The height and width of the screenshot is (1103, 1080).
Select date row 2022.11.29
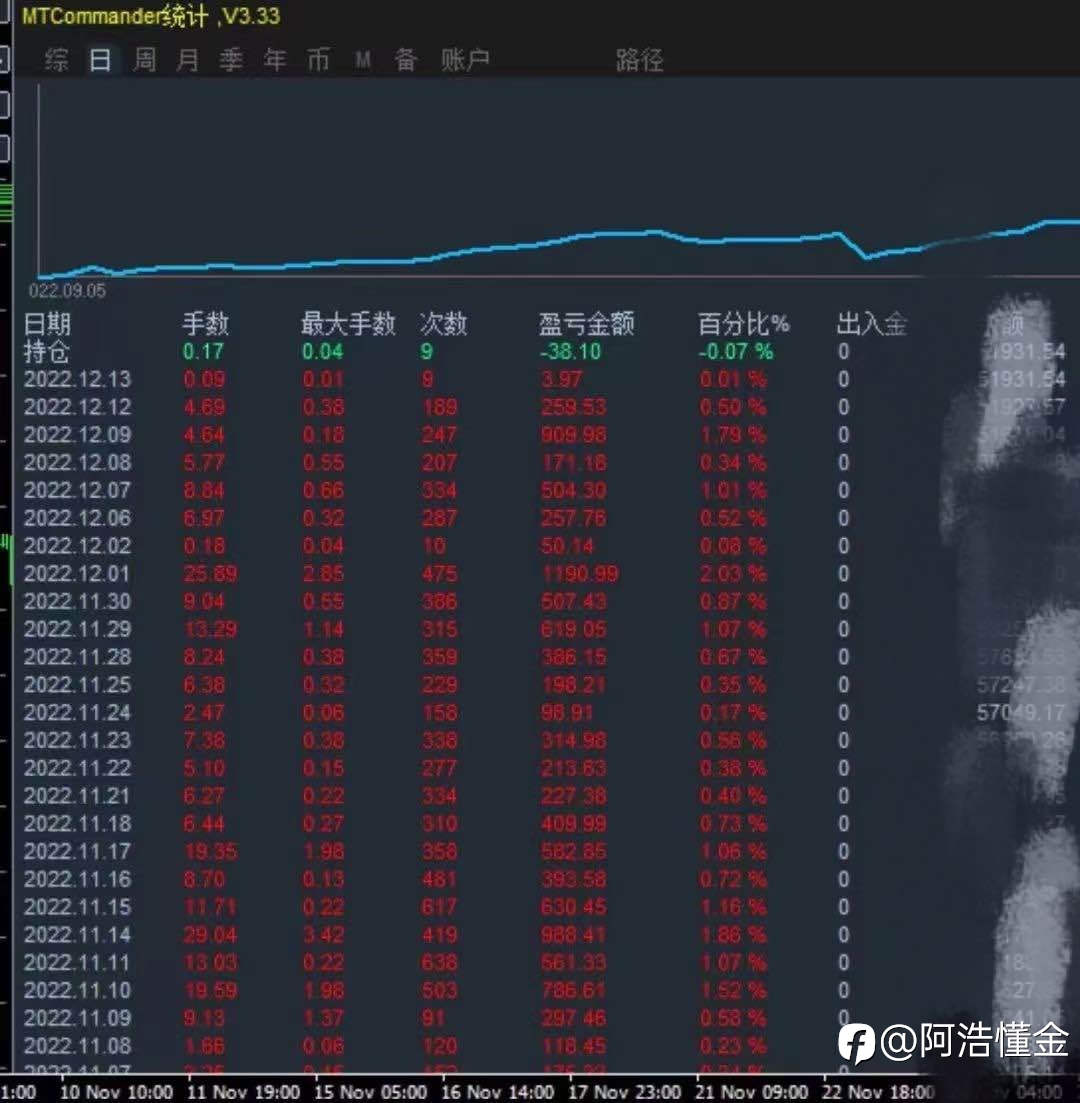click(77, 629)
